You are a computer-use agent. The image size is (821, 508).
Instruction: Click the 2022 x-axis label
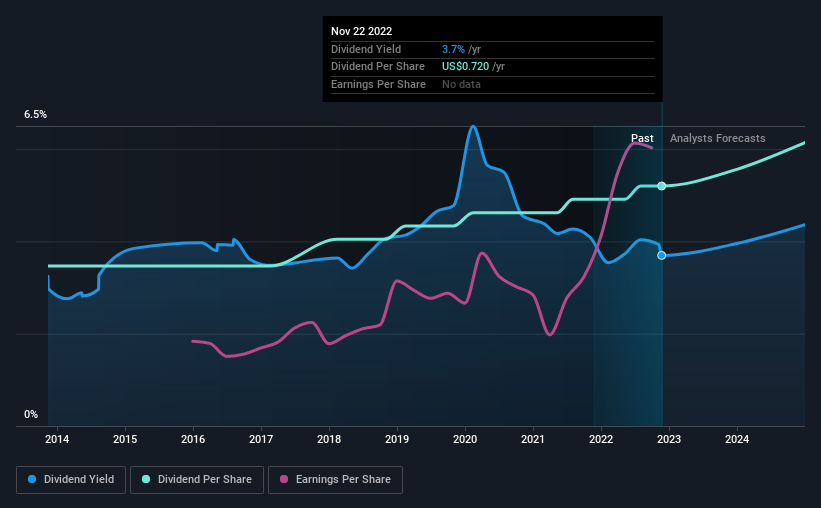[x=601, y=439]
